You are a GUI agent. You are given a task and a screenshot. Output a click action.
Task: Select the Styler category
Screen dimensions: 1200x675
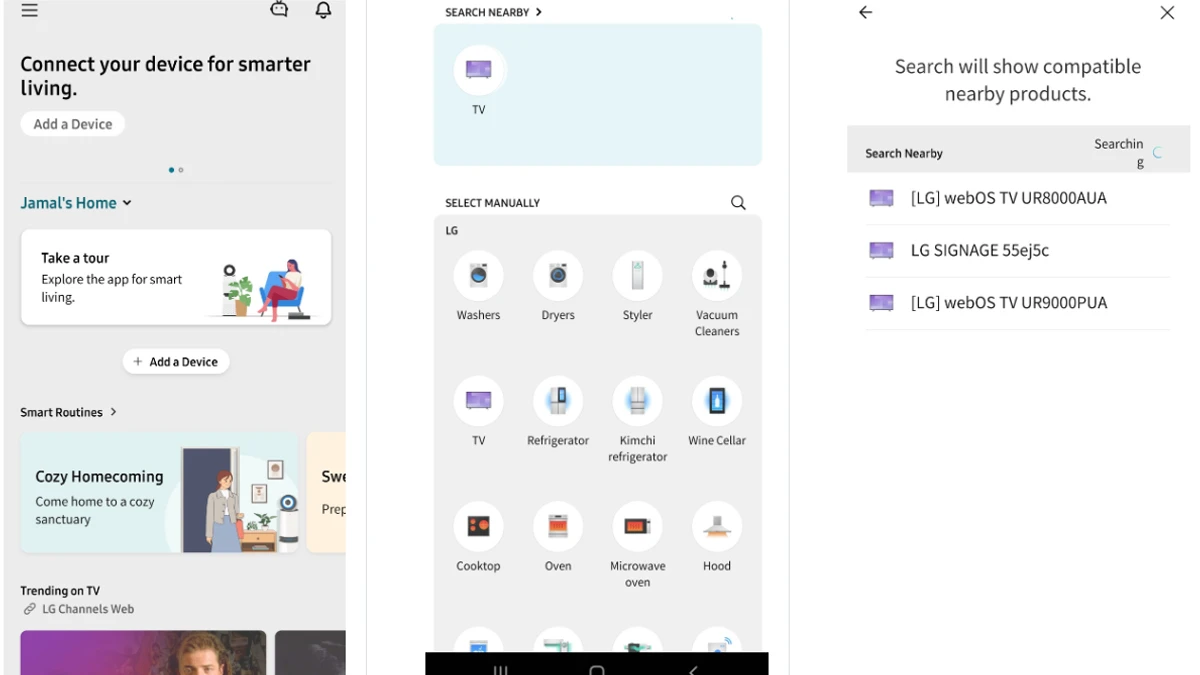638,287
